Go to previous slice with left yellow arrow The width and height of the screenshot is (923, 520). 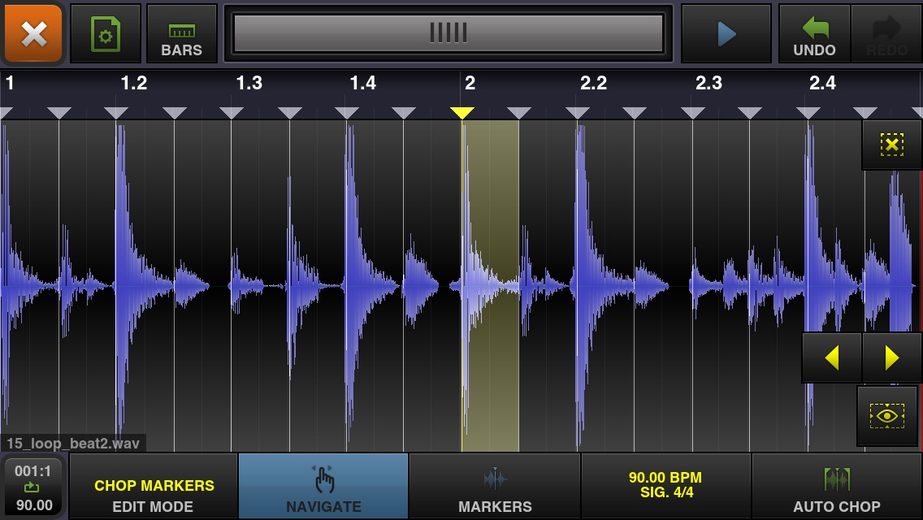click(832, 357)
